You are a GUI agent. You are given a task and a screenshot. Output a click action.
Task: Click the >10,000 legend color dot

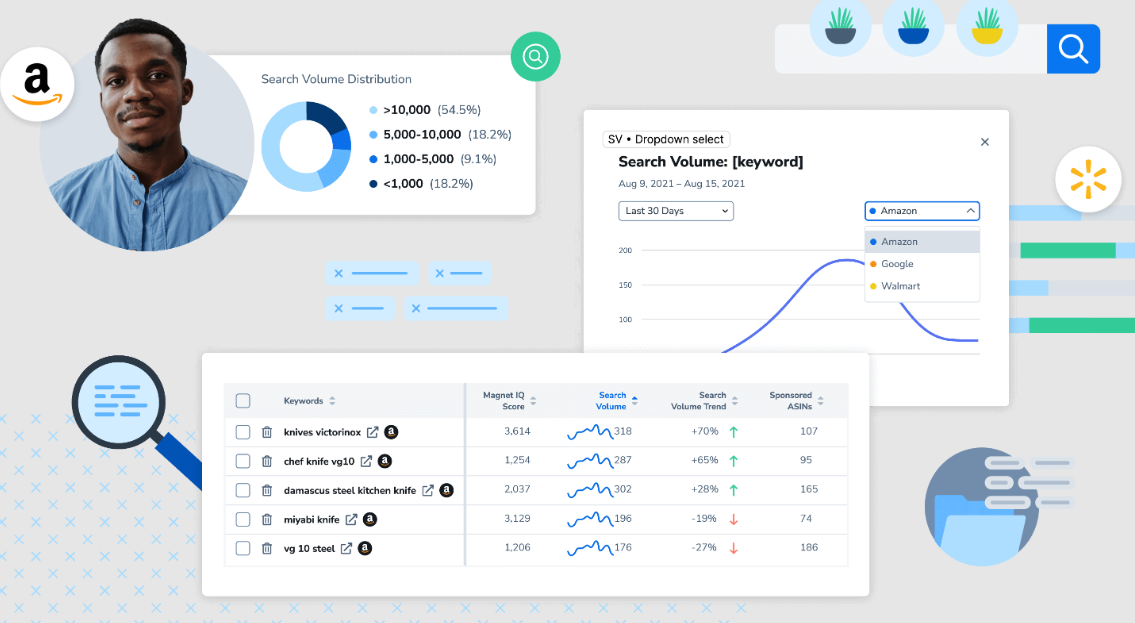(x=374, y=110)
